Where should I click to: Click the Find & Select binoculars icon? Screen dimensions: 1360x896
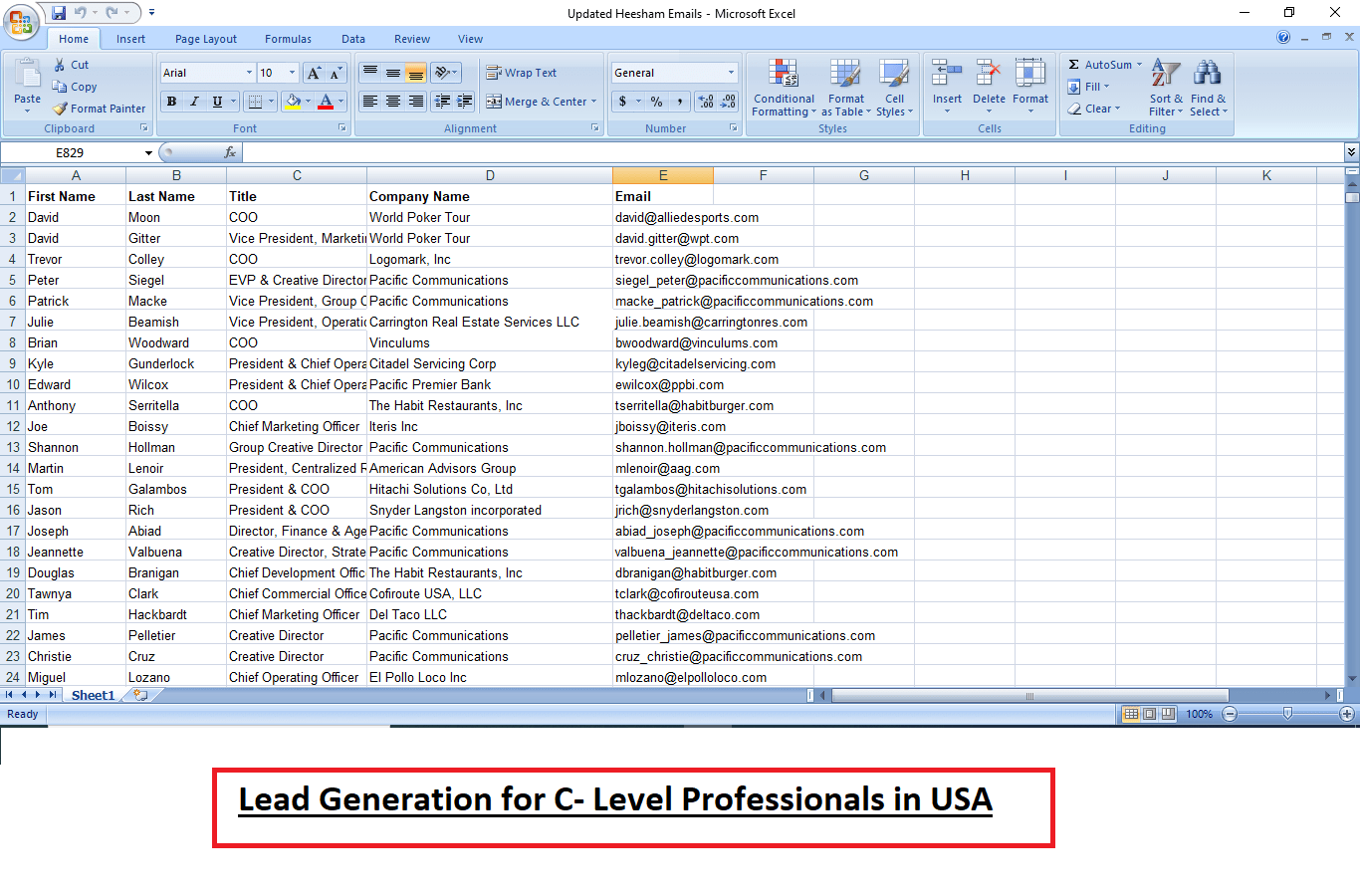[1207, 72]
